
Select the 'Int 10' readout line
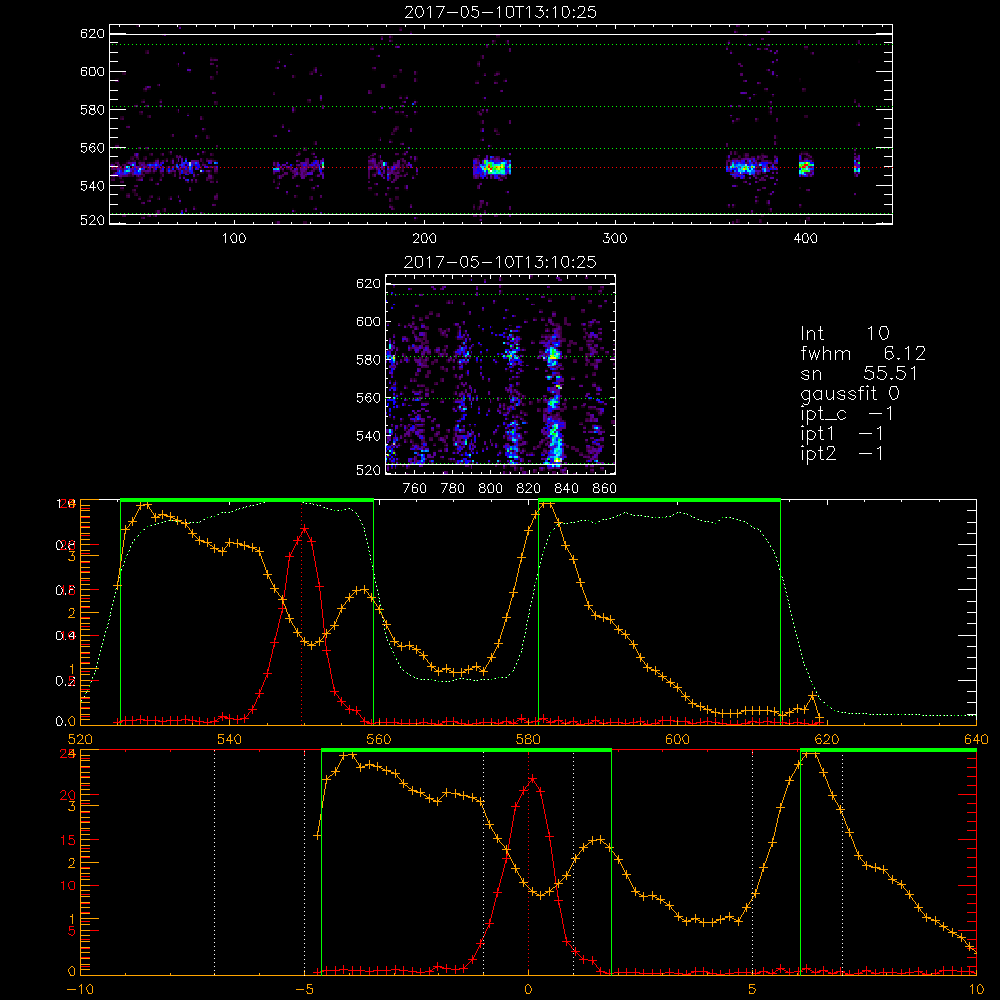click(844, 333)
